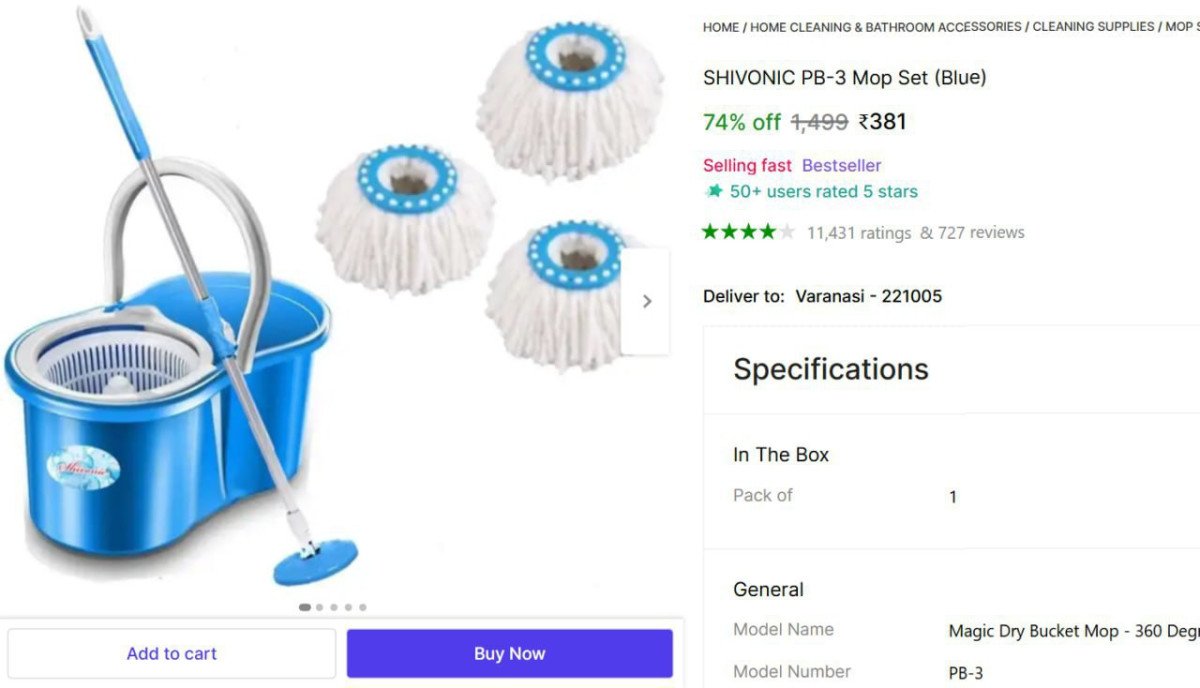Click the Add to cart button

tap(172, 653)
